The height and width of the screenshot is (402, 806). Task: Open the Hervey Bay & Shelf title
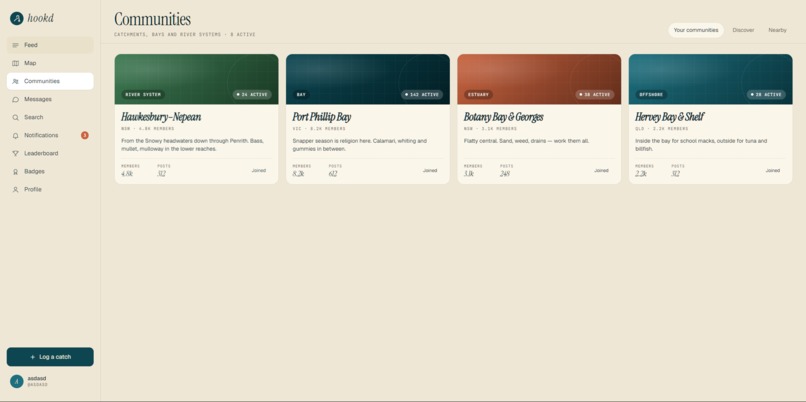click(x=670, y=117)
